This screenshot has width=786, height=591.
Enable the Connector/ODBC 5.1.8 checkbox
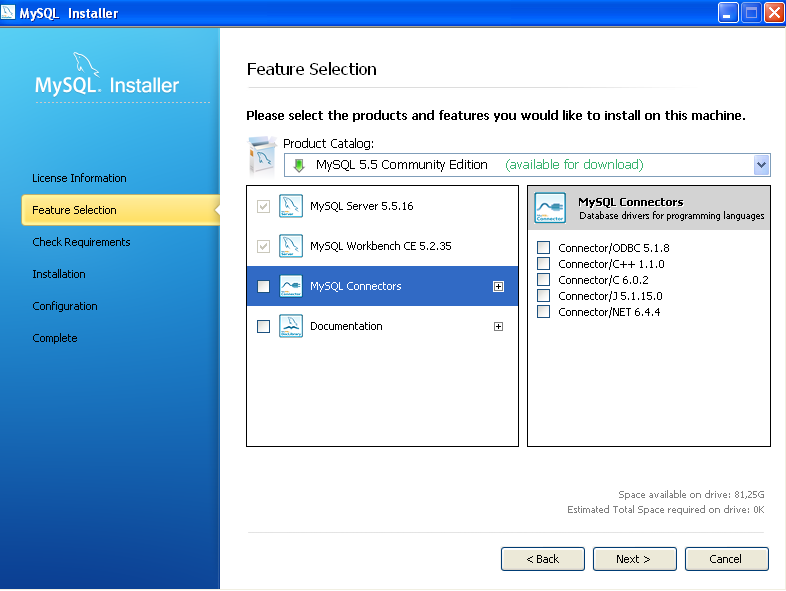tap(543, 248)
